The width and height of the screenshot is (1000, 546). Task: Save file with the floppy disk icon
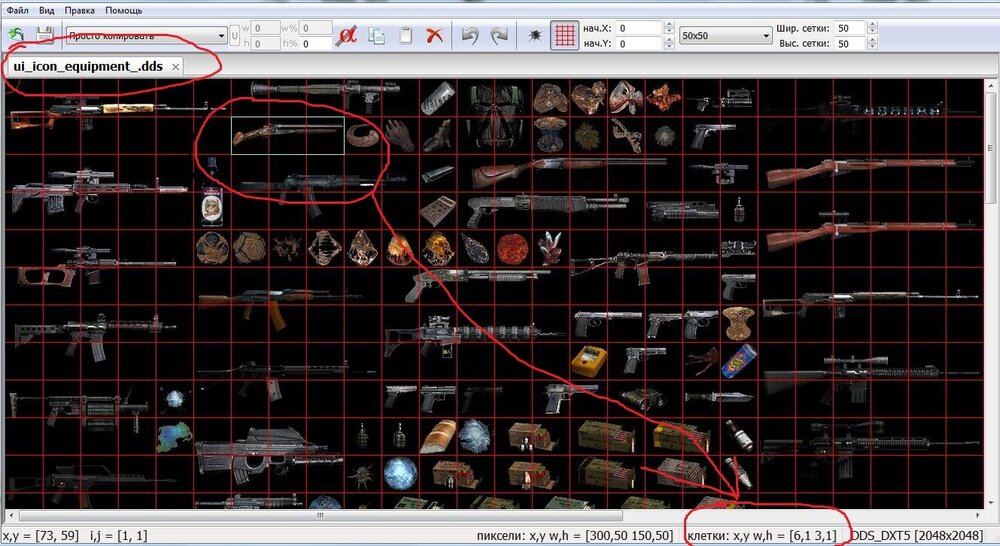coord(45,35)
